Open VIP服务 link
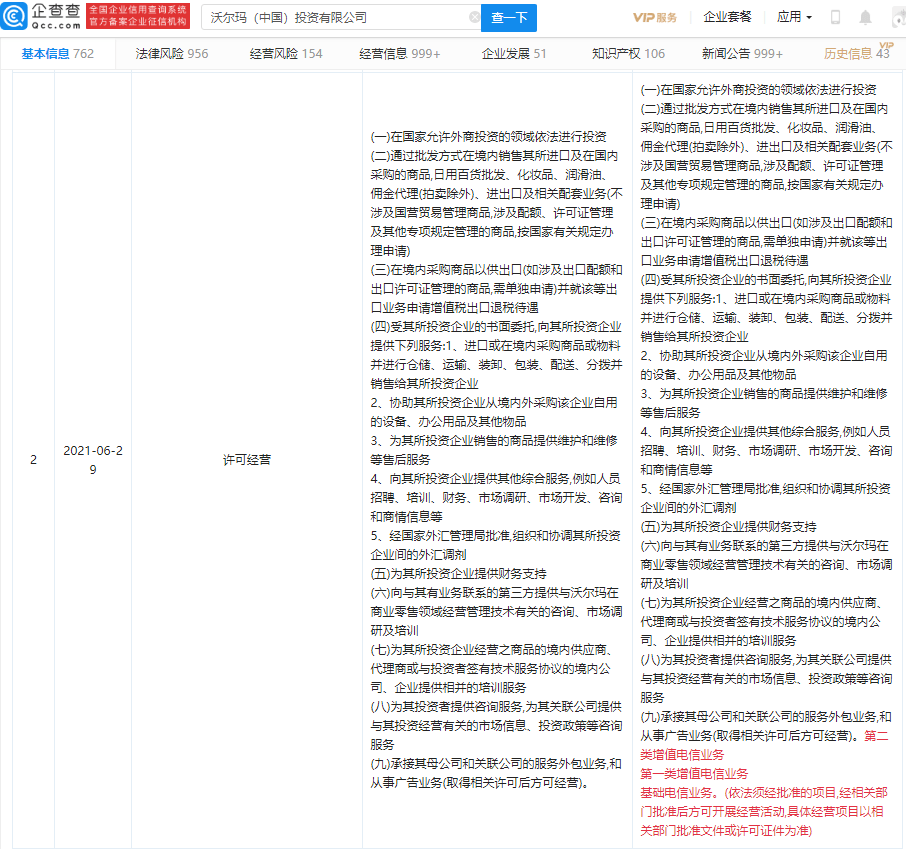The width and height of the screenshot is (906, 849). 655,18
